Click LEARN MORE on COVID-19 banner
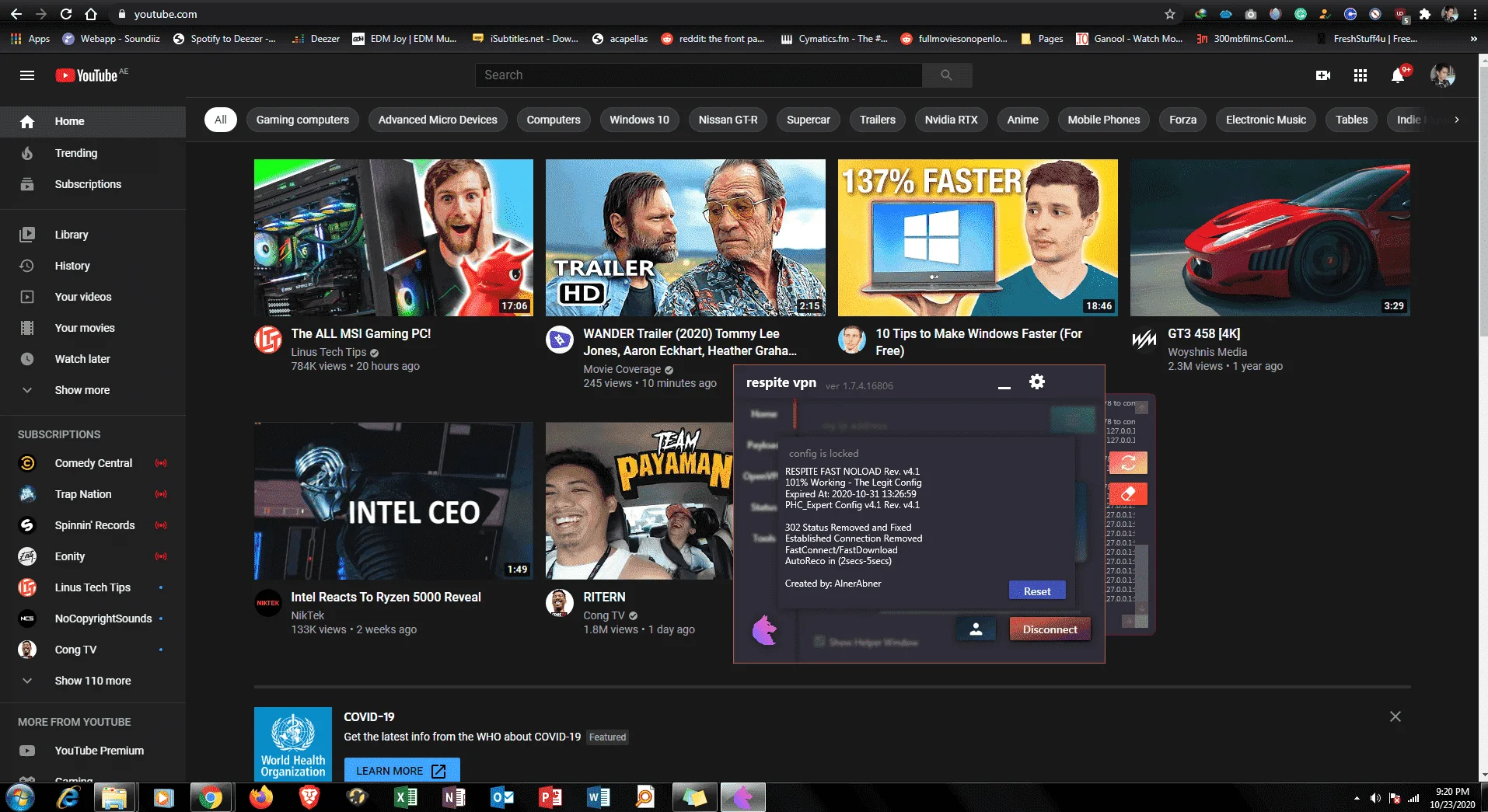The image size is (1488, 812). pos(401,770)
